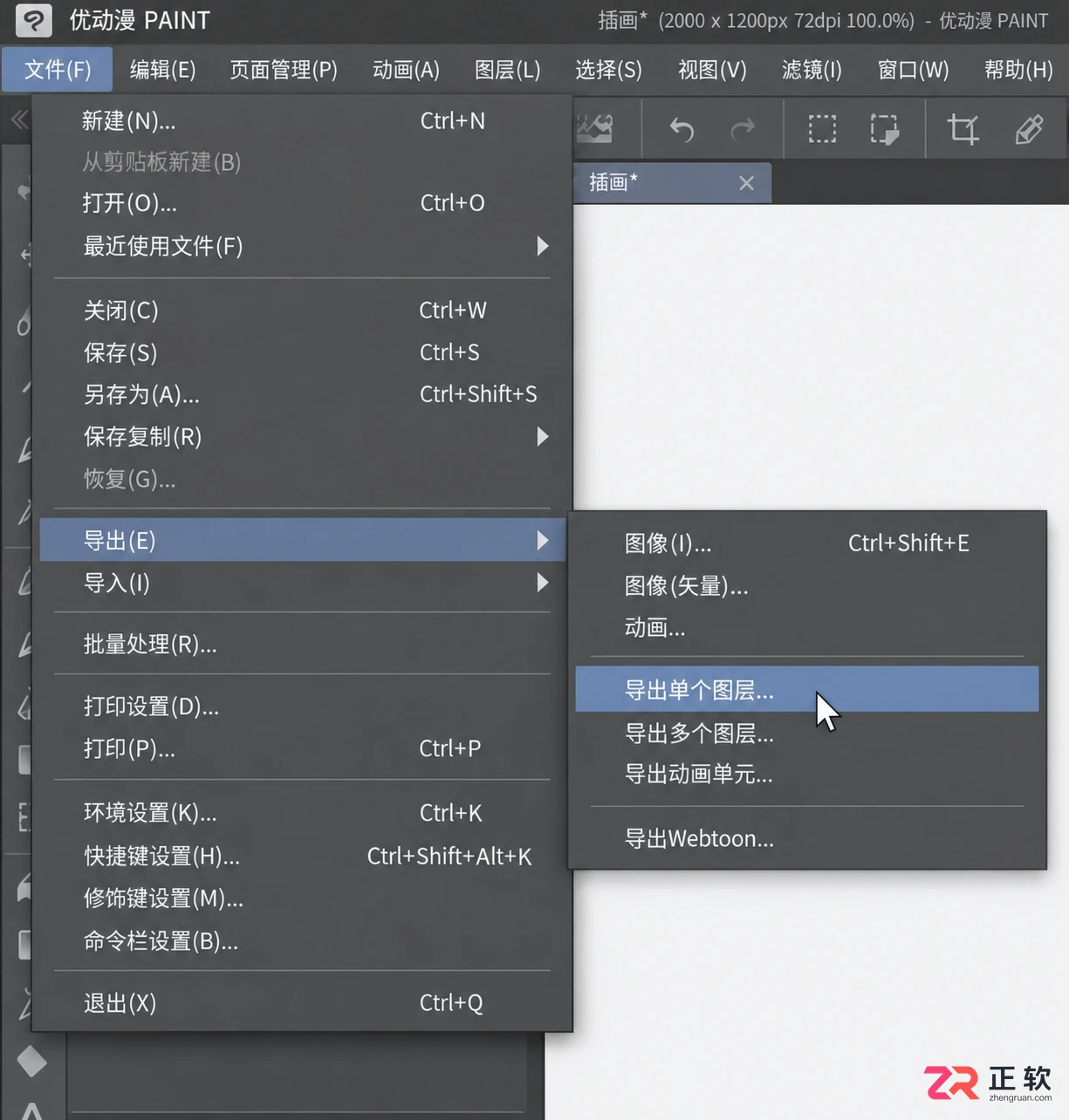
Task: Choose 打印设置(D)... menu item
Action: point(302,706)
